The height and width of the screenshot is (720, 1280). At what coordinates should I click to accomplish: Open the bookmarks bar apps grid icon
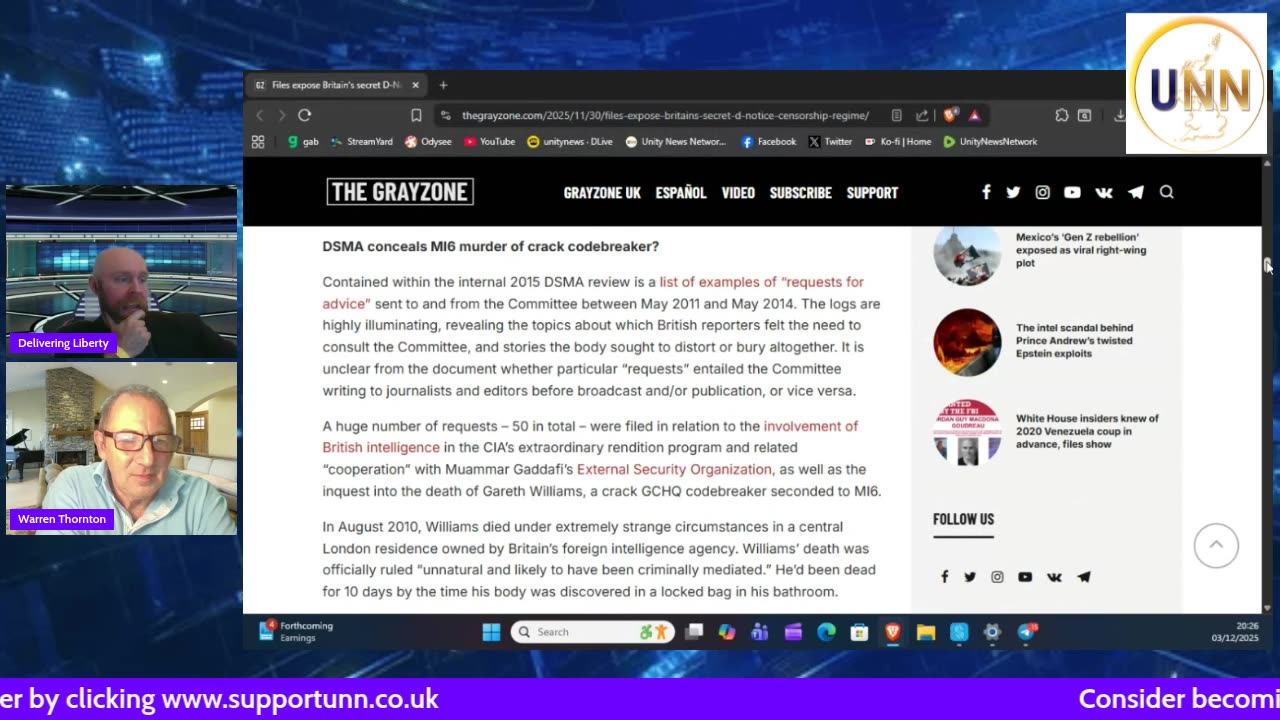click(258, 142)
